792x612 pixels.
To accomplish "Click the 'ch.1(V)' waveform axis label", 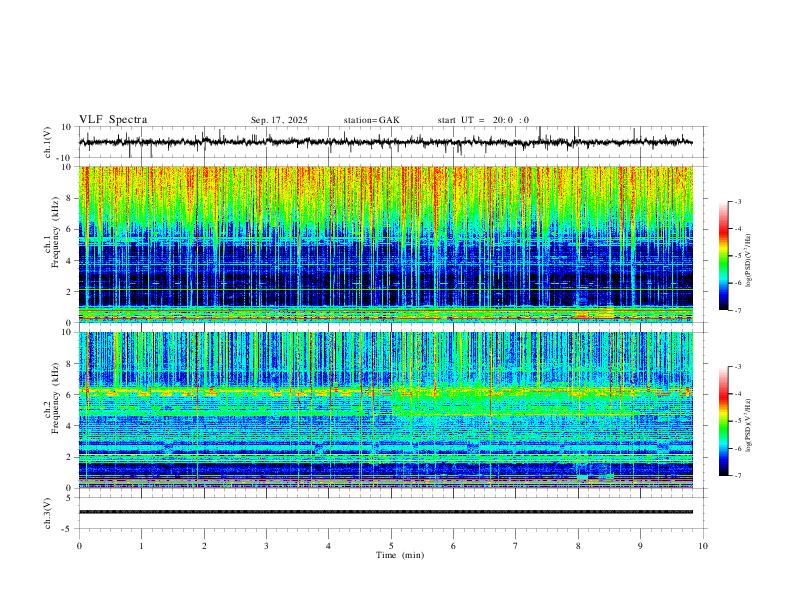I will pos(48,142).
